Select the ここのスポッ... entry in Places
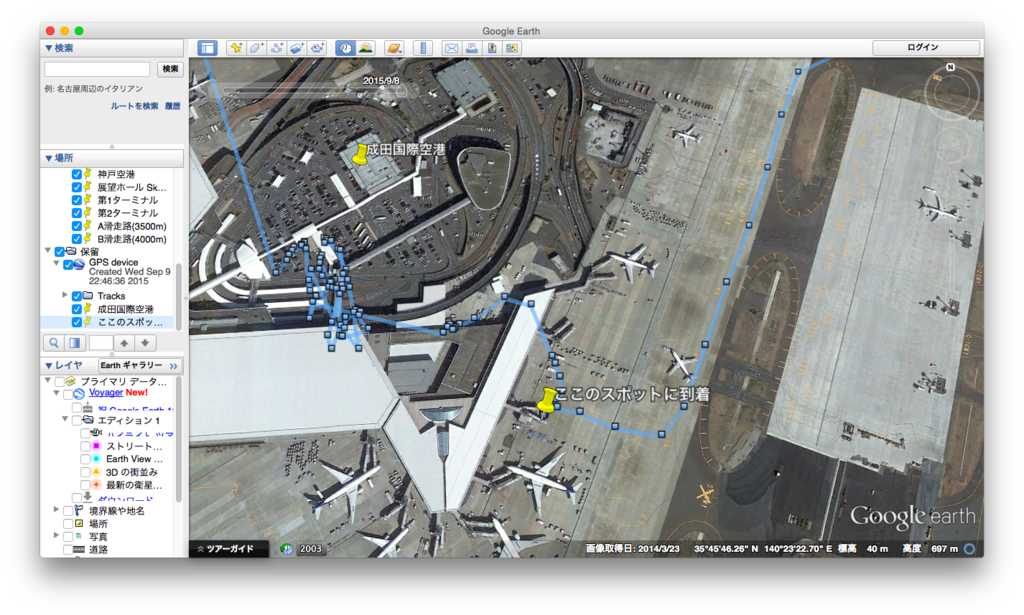 (x=130, y=323)
